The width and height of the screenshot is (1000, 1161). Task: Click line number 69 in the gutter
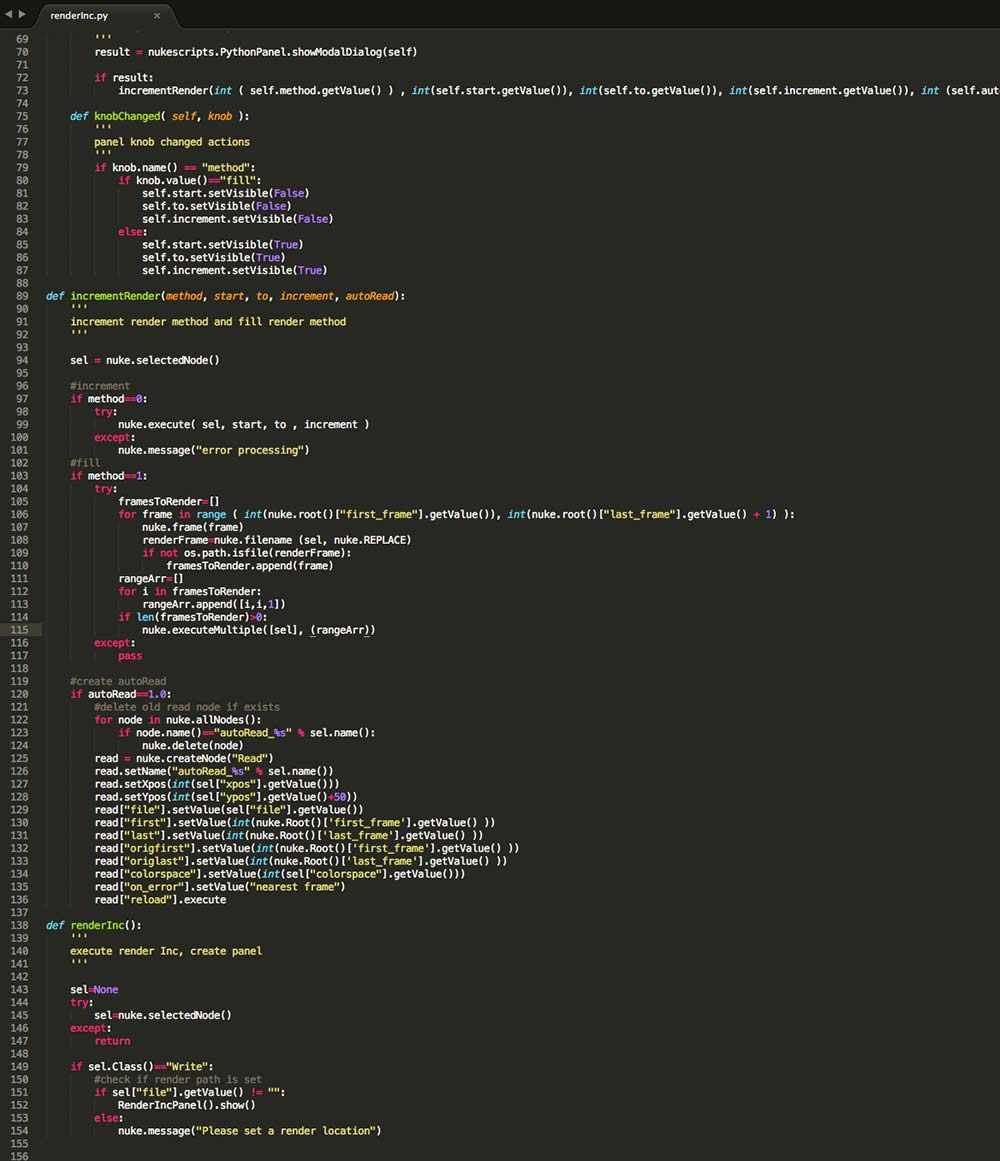pyautogui.click(x=22, y=39)
